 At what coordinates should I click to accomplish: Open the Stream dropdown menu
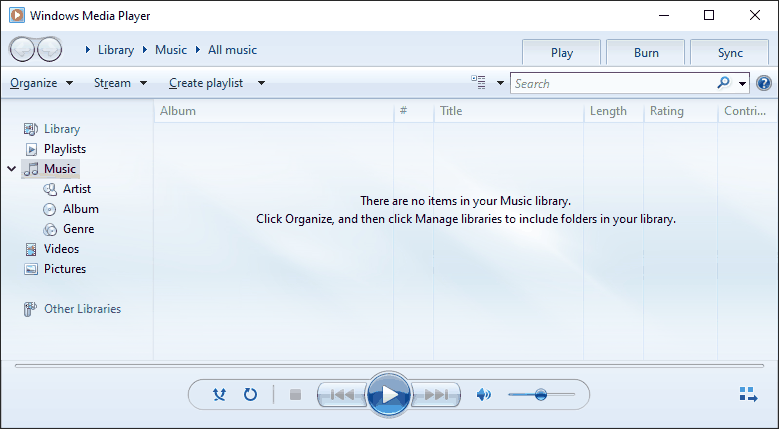coord(121,83)
